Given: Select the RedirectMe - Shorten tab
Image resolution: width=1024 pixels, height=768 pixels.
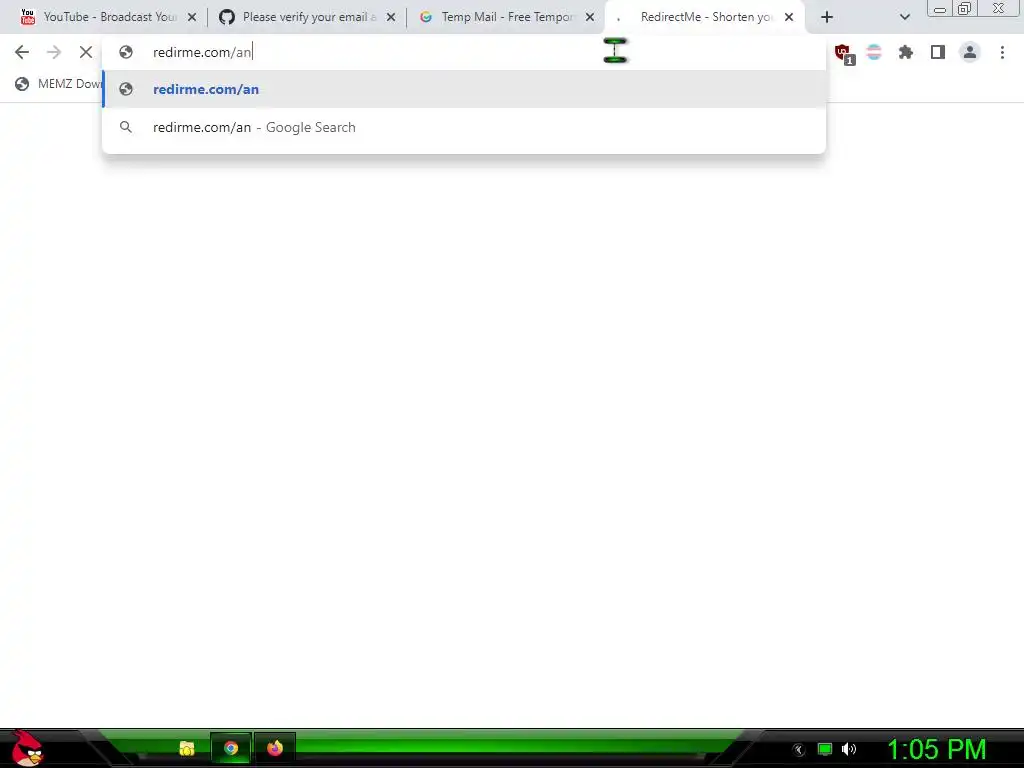Looking at the screenshot, I should tap(705, 17).
